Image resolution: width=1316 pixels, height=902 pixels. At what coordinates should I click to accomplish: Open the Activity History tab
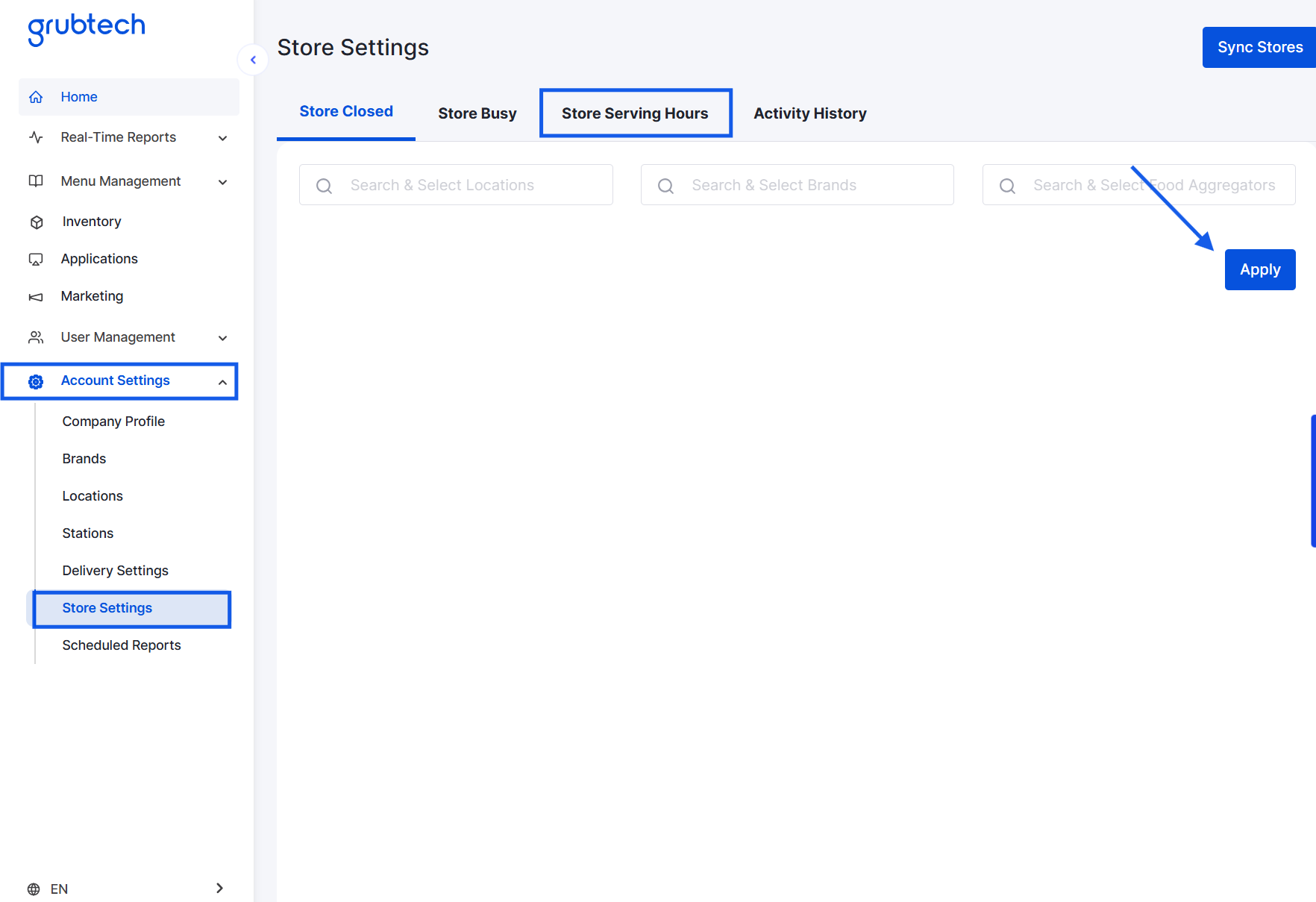tap(809, 113)
